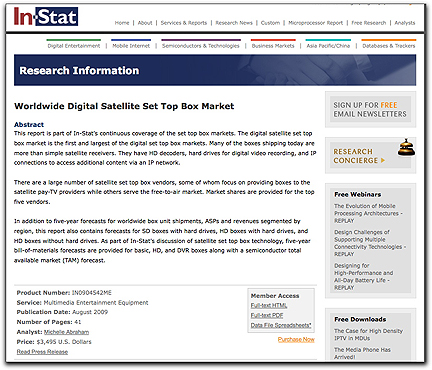Screen dimensions: 432x370
Task: Go to the Analysts page
Action: coord(405,23)
